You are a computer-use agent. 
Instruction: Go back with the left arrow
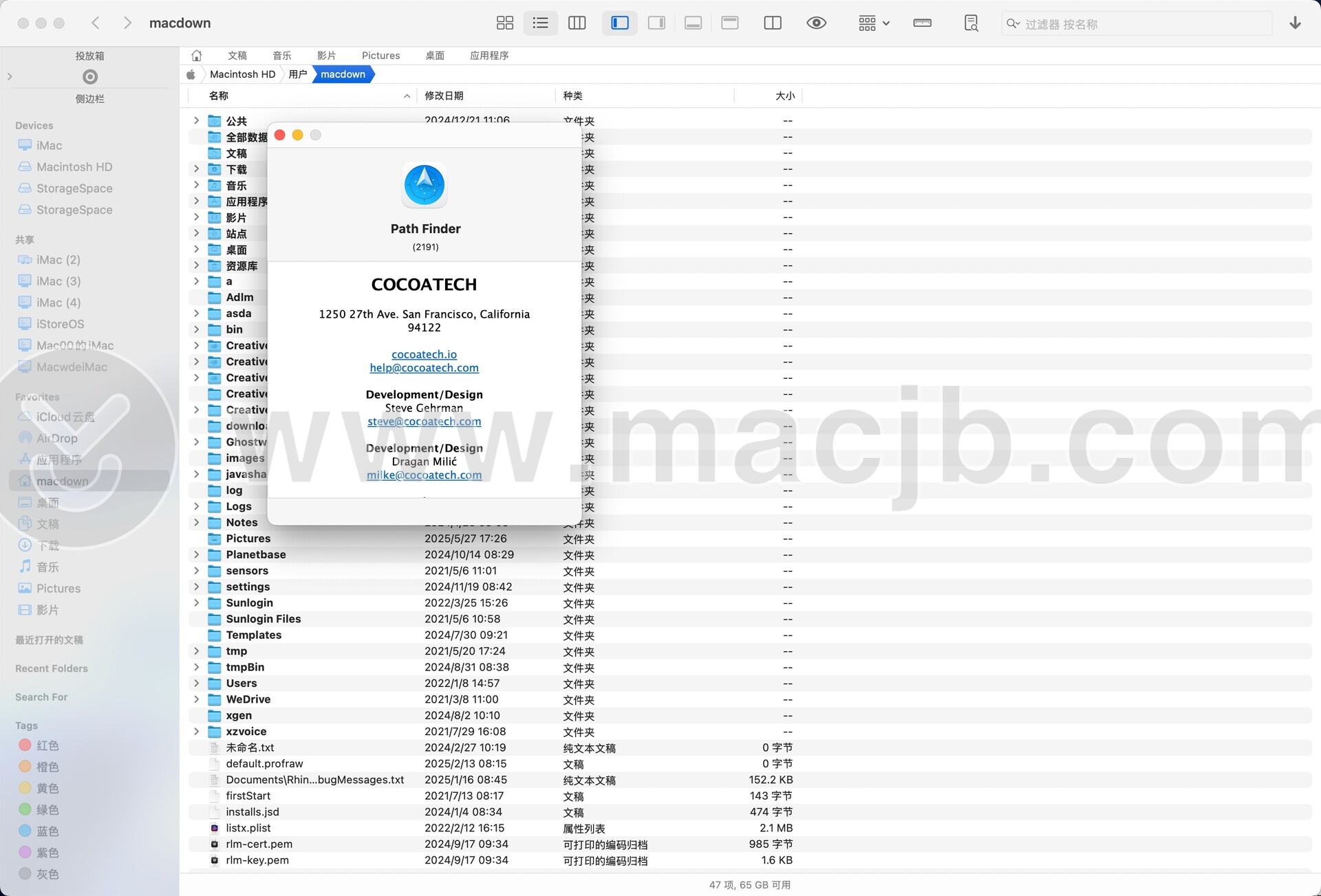(x=96, y=23)
